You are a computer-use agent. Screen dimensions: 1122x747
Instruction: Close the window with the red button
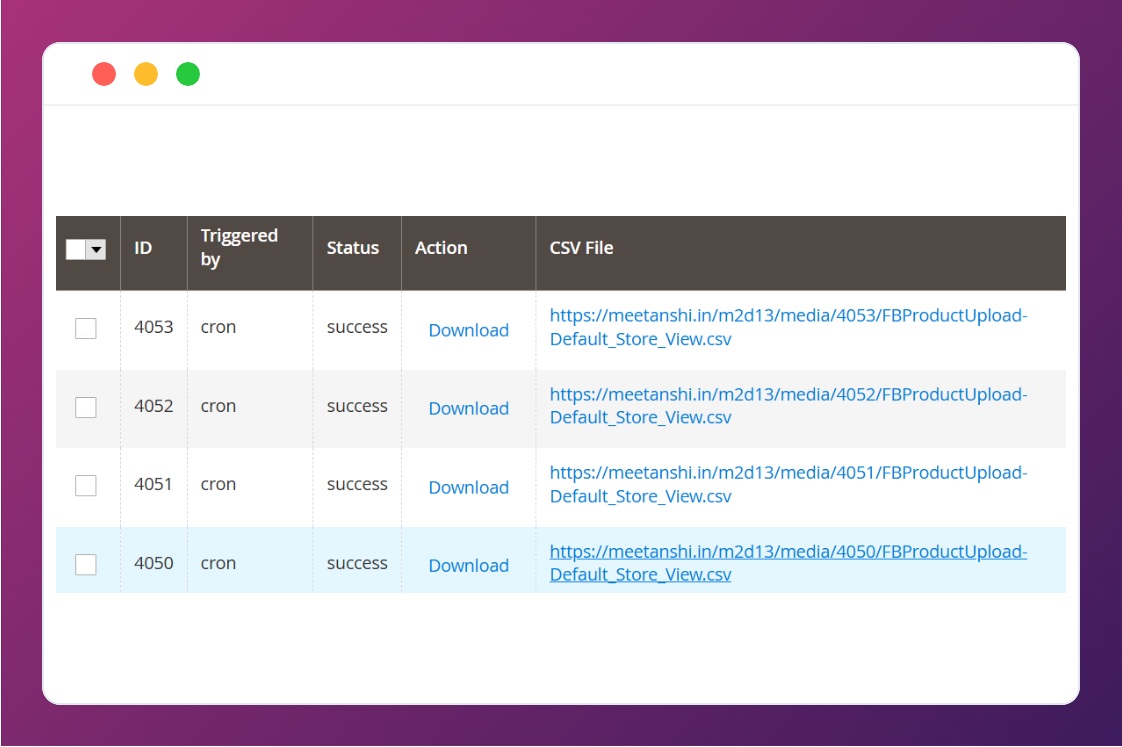[104, 74]
